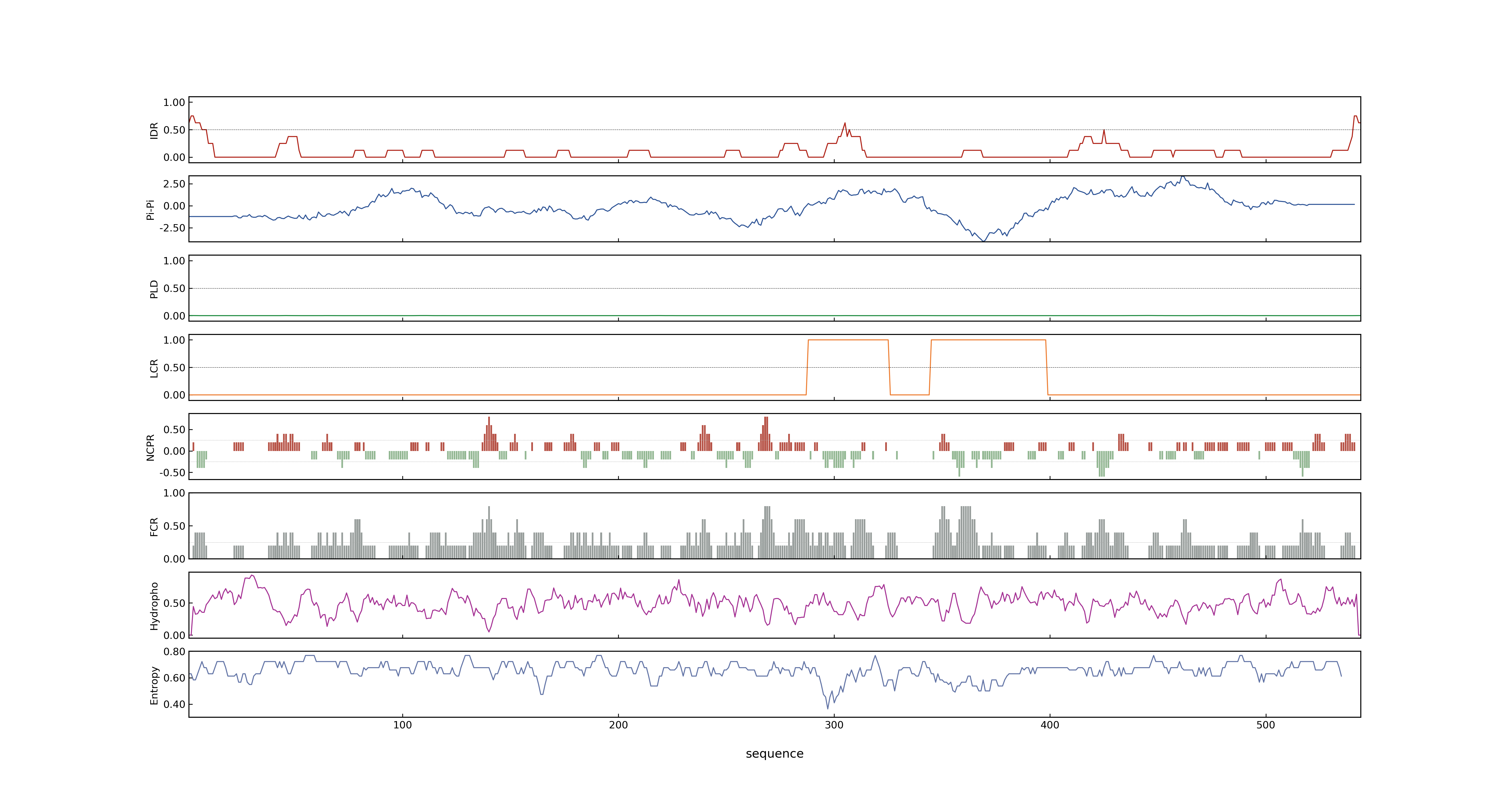Viewport: 1512px width, 806px height.
Task: Click the x-axis tick label 500
Action: pos(1265,725)
